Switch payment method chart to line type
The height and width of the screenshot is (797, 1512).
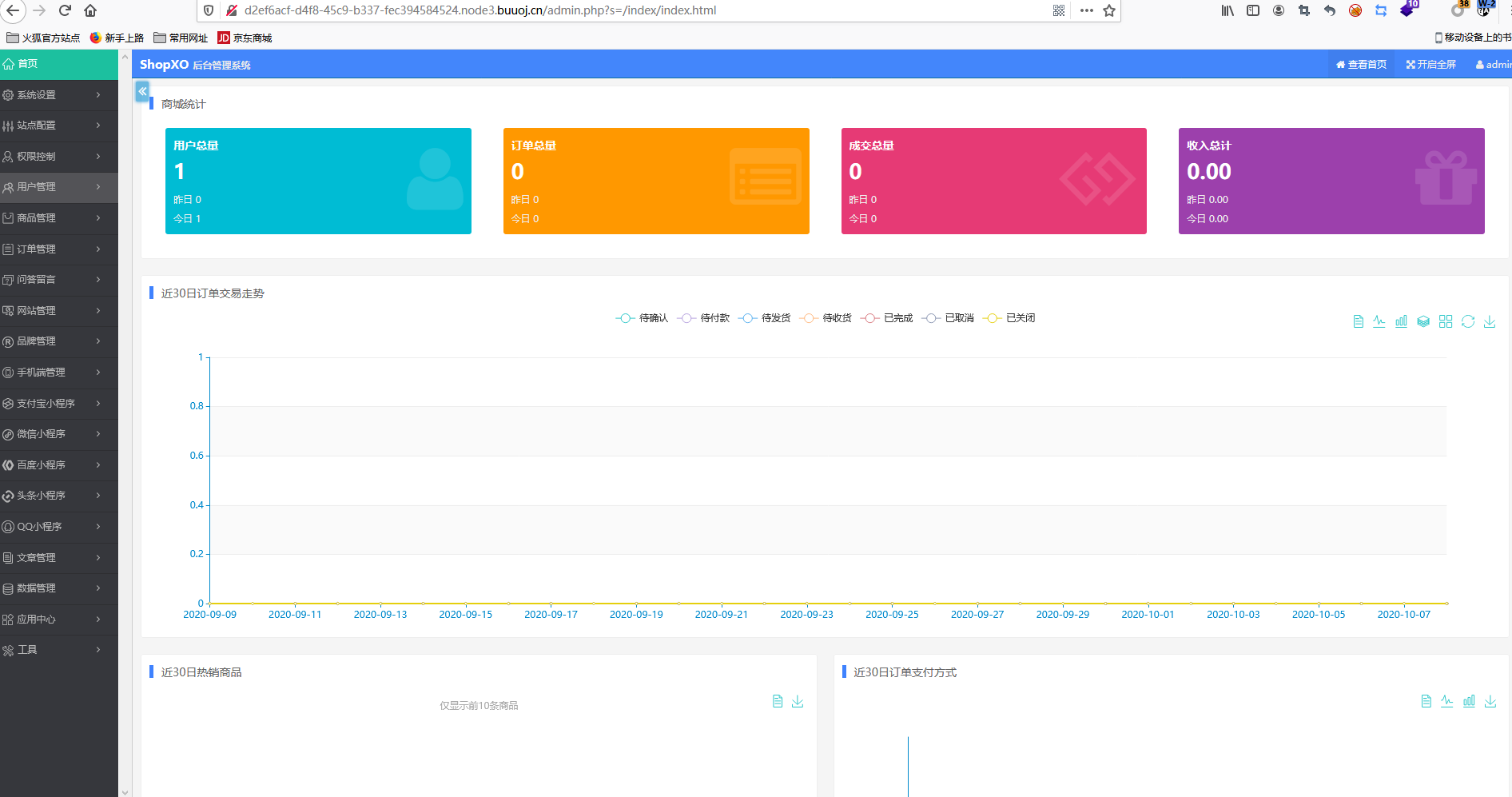tap(1447, 701)
